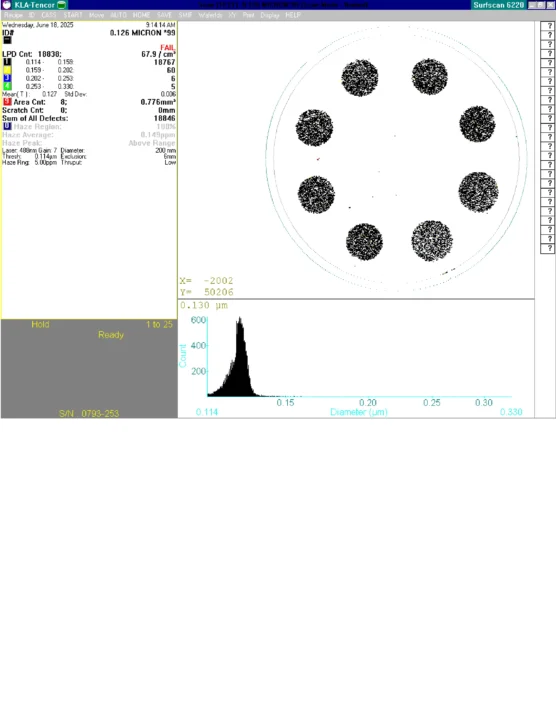Click the blue U Haze Region icon
Screen dimensions: 556x720
(x=7, y=126)
